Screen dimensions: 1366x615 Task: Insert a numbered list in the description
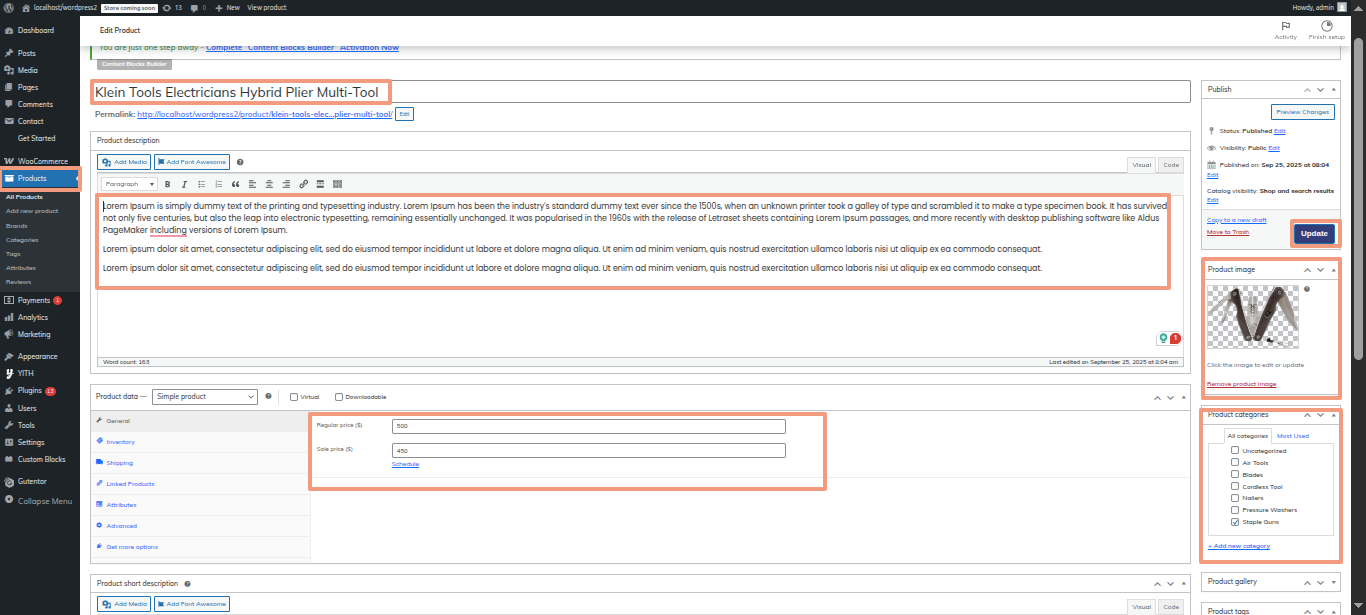[x=218, y=184]
